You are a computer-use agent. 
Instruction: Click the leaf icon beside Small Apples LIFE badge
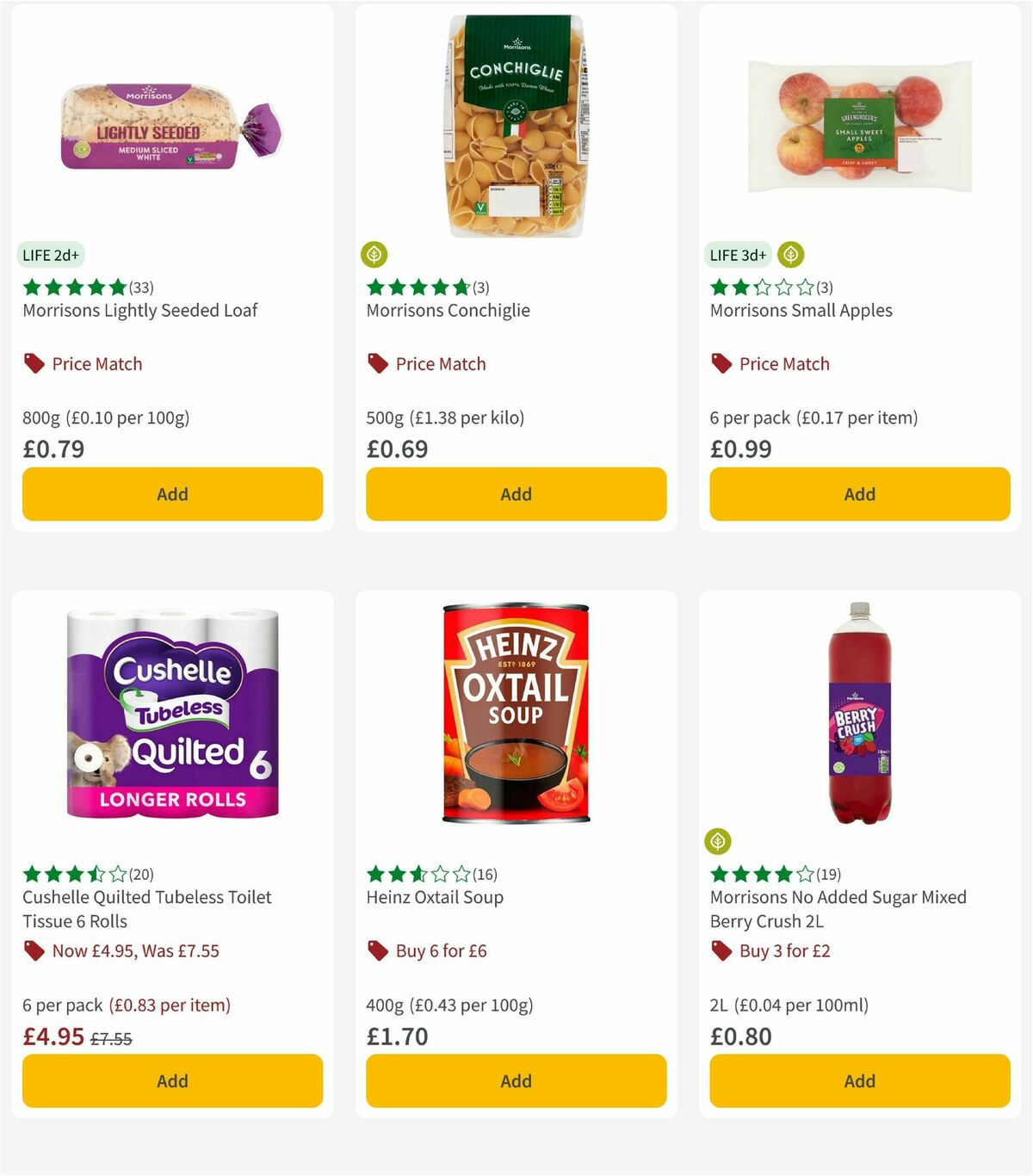pyautogui.click(x=789, y=254)
